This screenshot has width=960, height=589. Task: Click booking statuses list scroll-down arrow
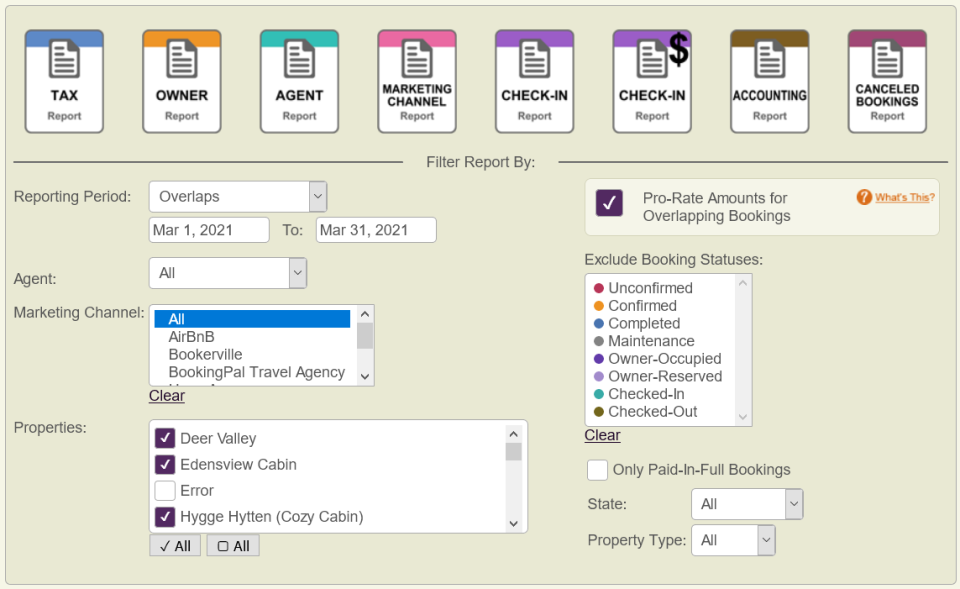point(743,417)
